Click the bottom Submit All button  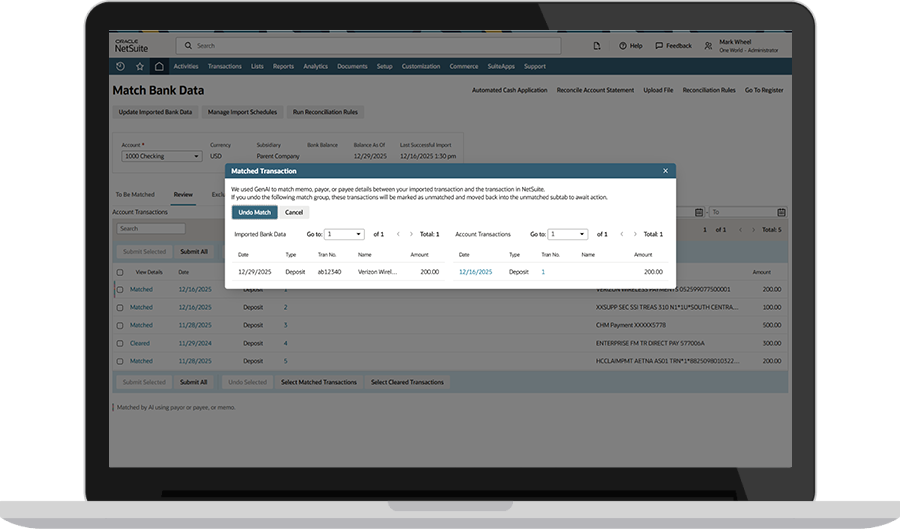click(193, 382)
